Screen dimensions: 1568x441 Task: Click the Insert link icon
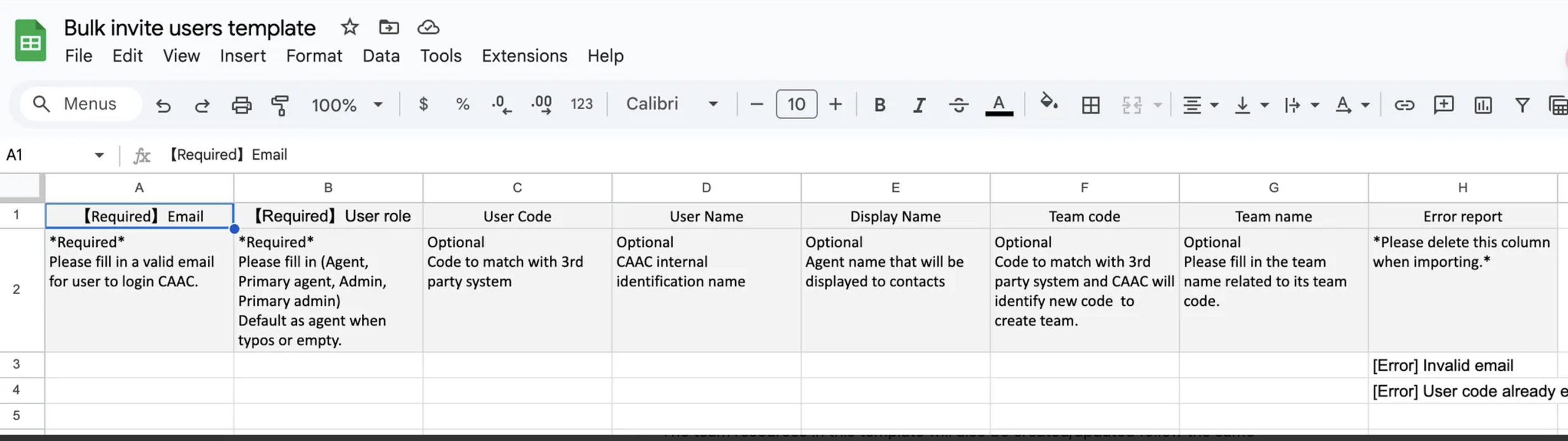point(1404,105)
